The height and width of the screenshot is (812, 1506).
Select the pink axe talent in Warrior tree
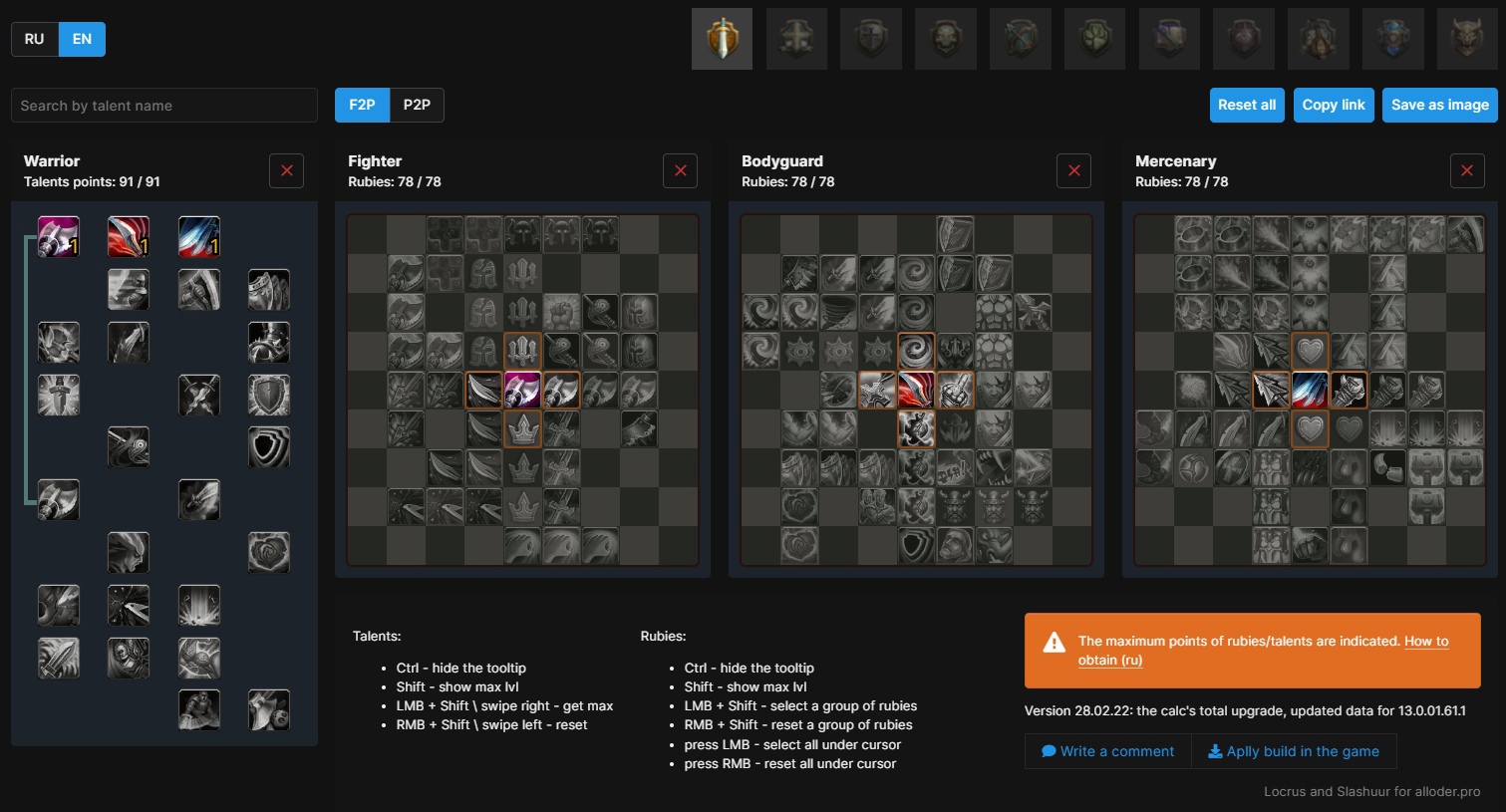(x=58, y=236)
